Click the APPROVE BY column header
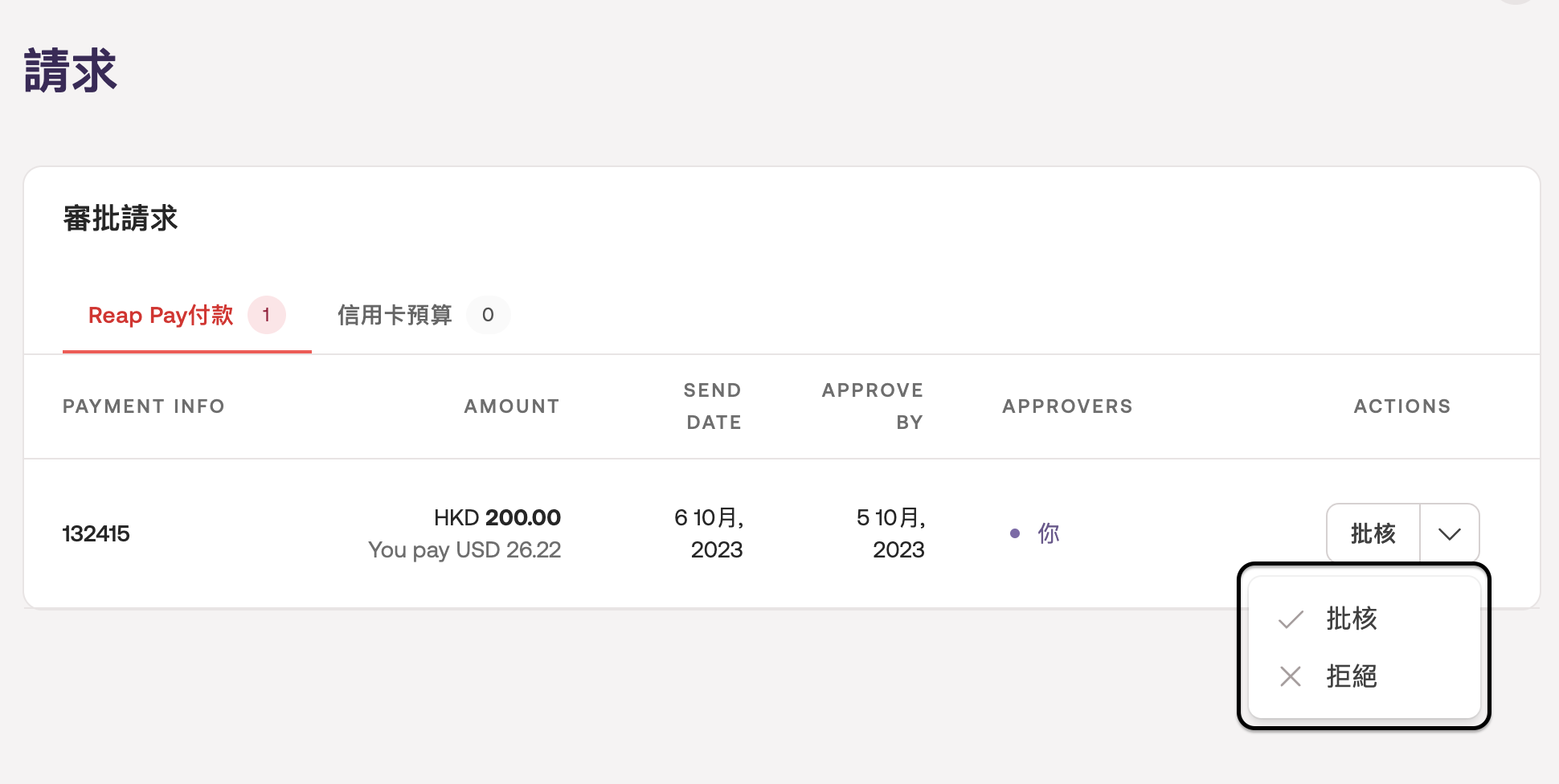1559x784 pixels. point(873,406)
